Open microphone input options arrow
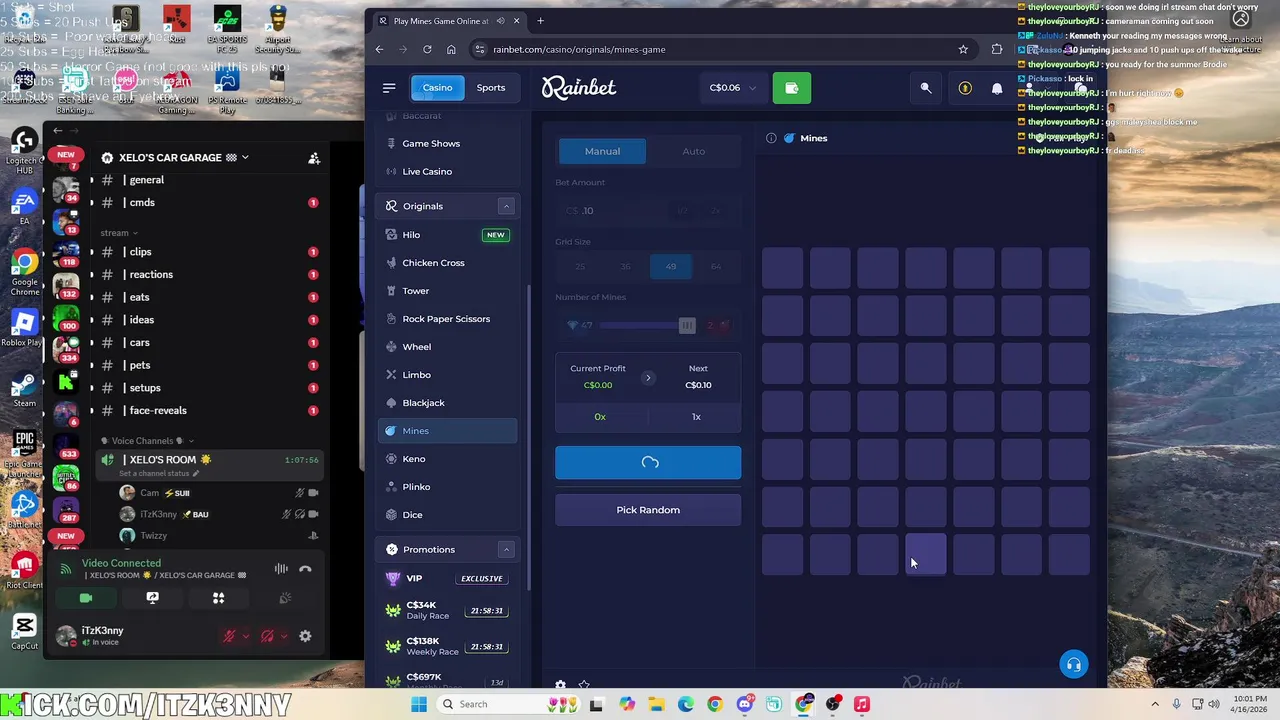The image size is (1280, 720). pos(245,636)
